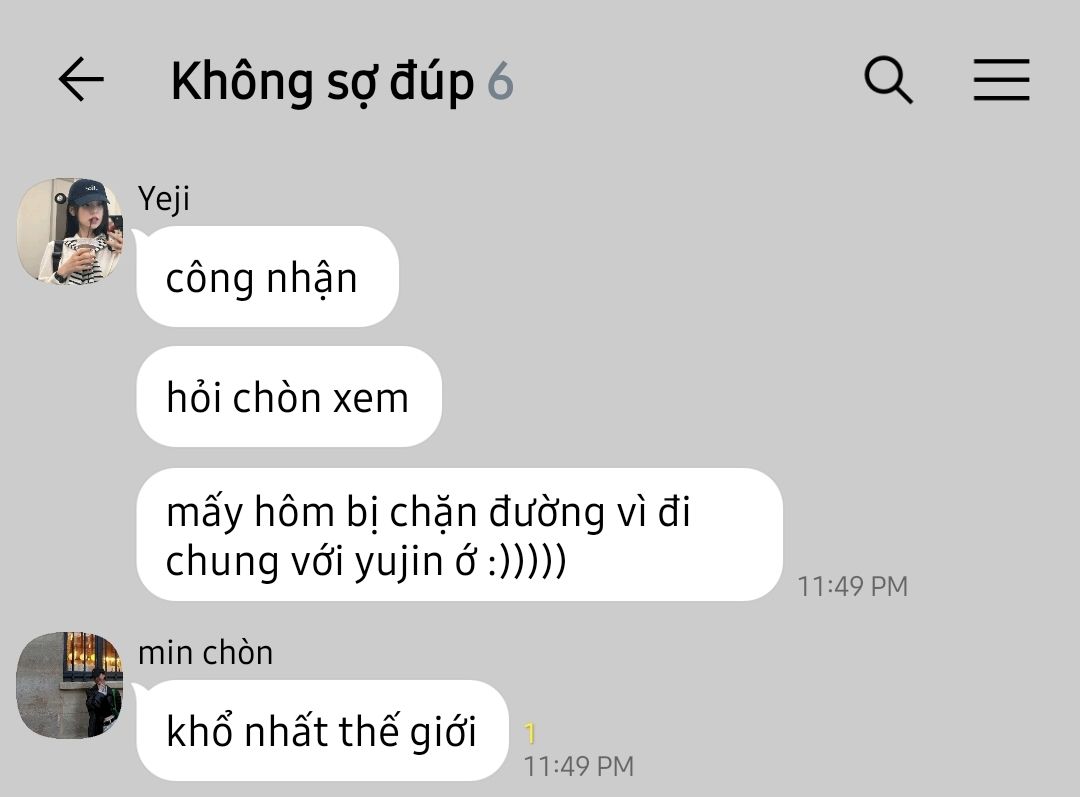Screen dimensions: 1080x797
Task: Open search in the chat header
Action: [889, 80]
